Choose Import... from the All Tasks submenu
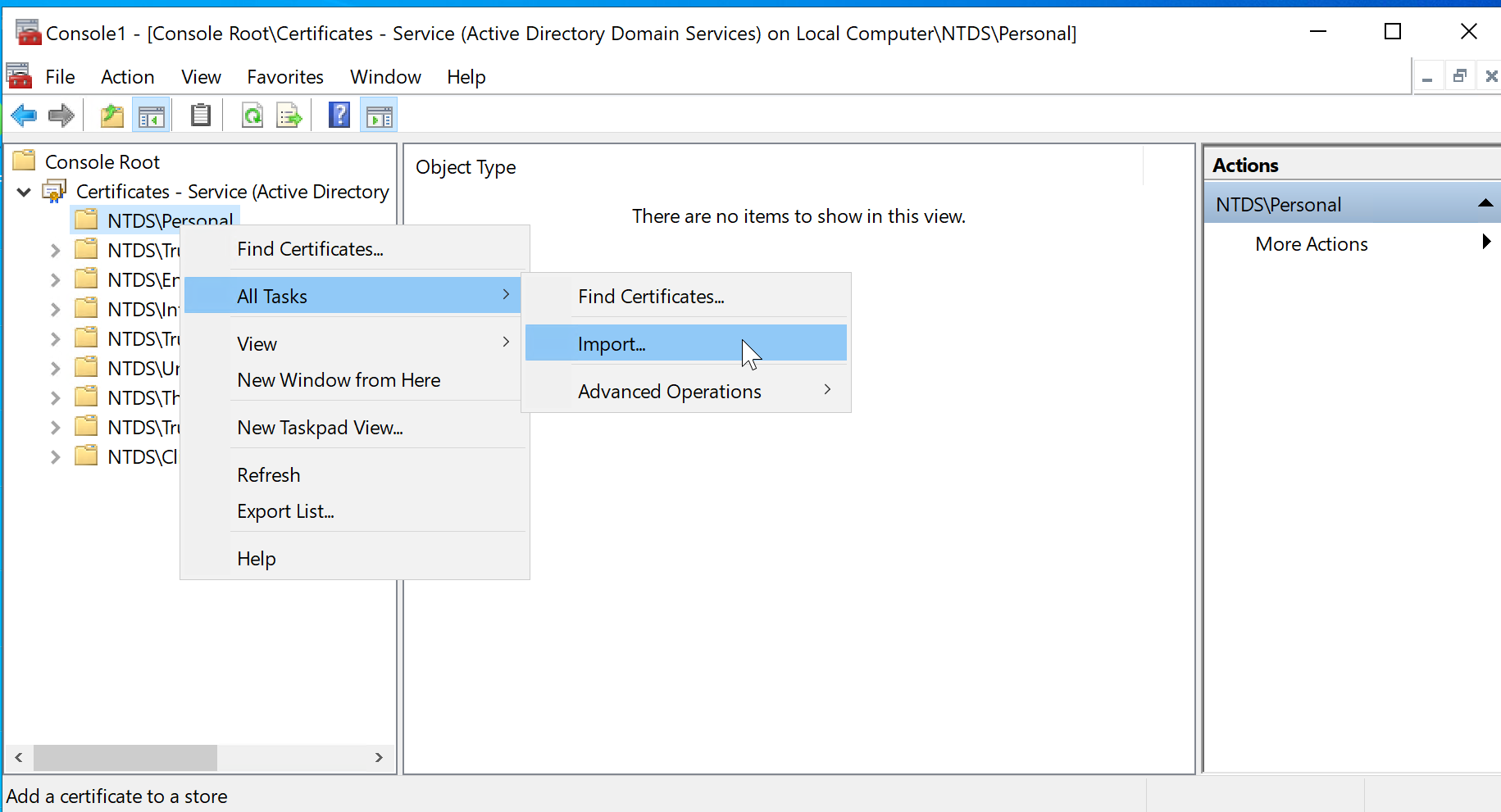 612,344
